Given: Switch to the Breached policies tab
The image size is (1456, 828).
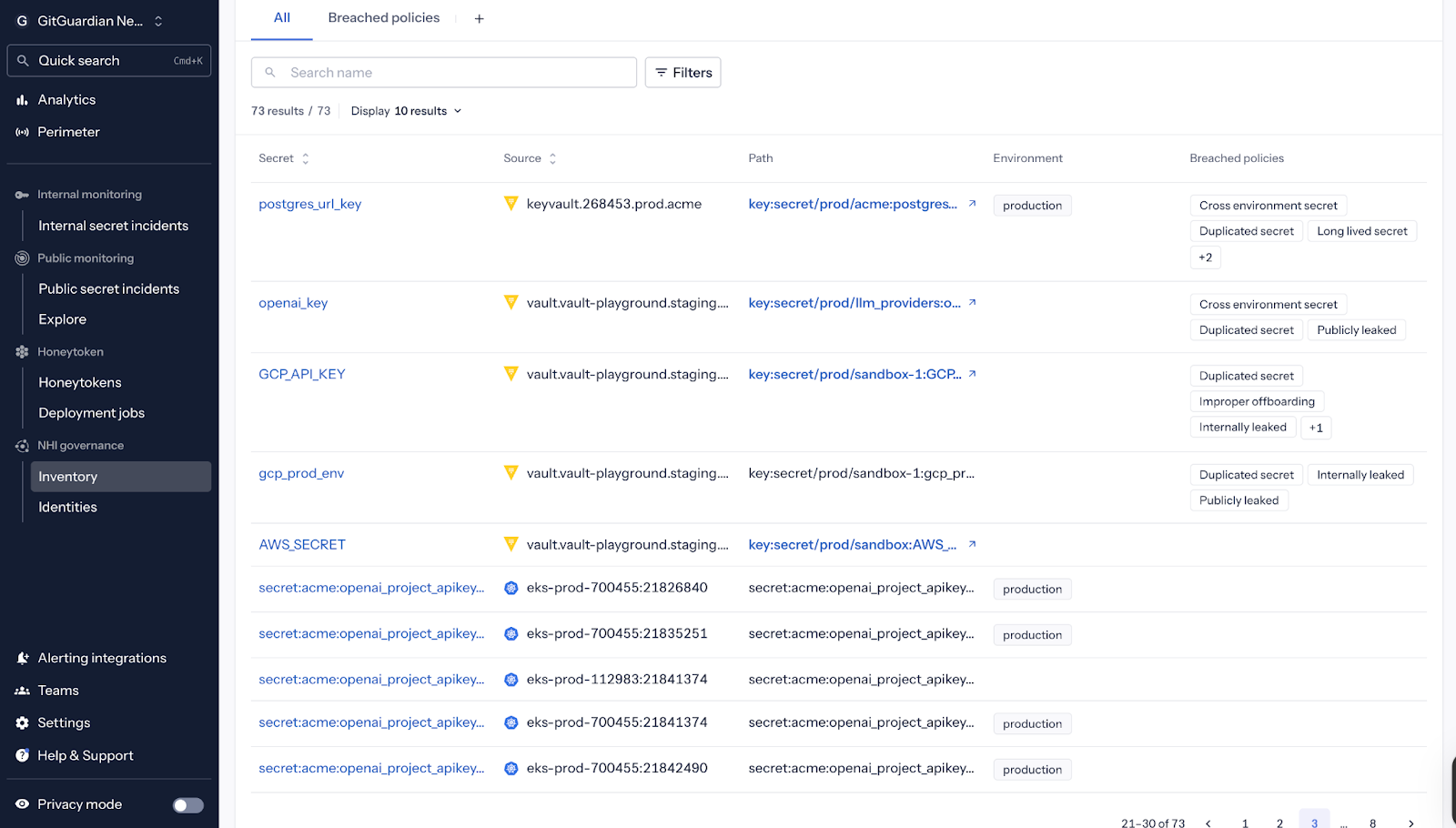Looking at the screenshot, I should click(383, 18).
